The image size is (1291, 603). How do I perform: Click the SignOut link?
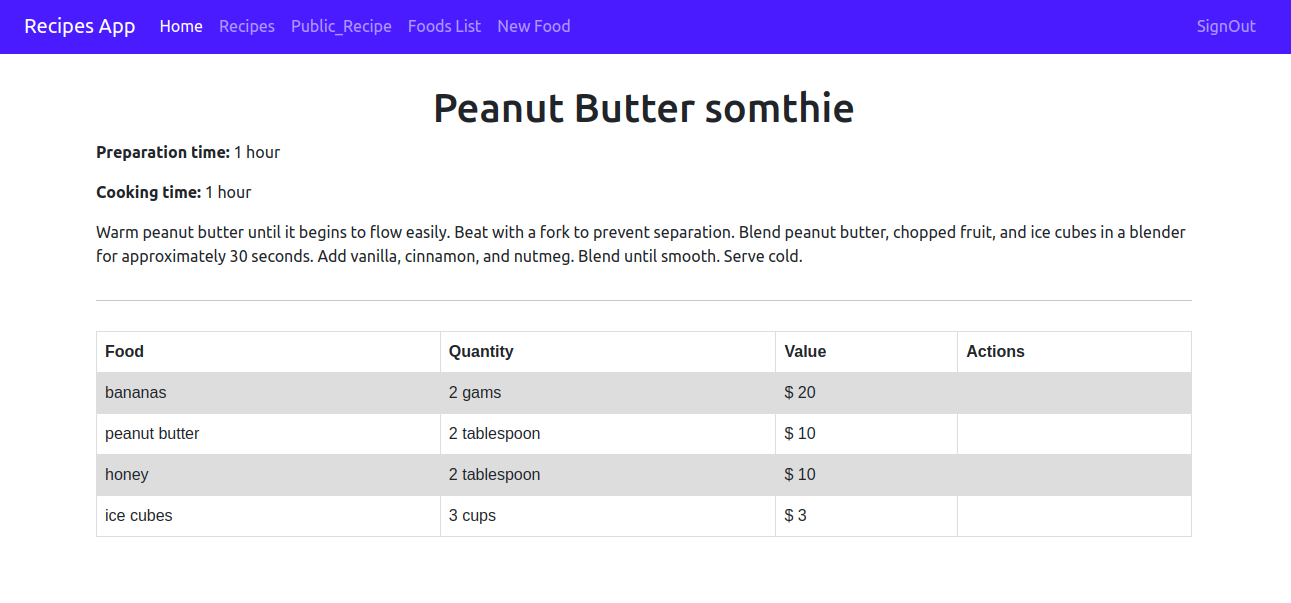tap(1226, 27)
